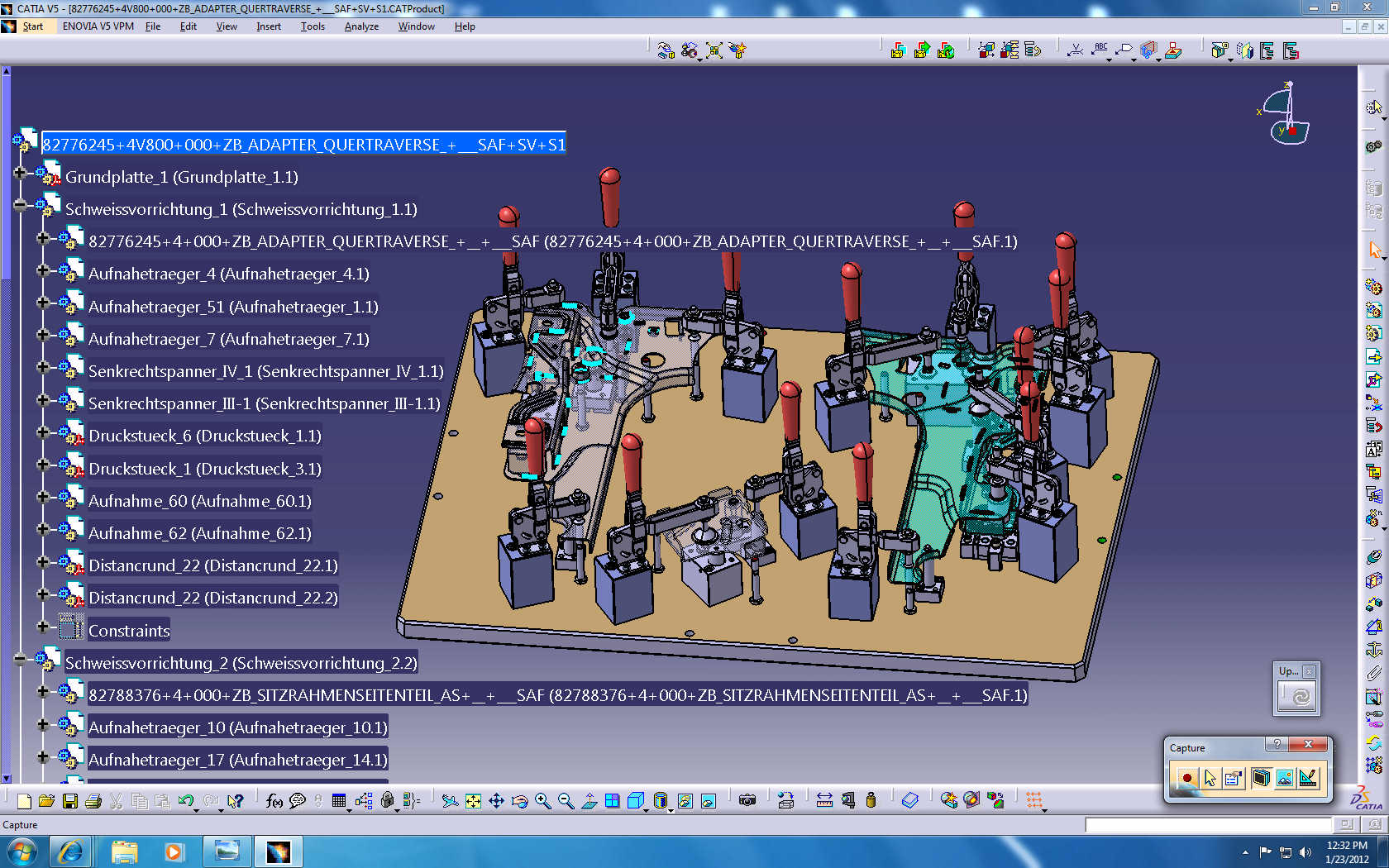1389x868 pixels.
Task: Save the product with the floppy icon
Action: pos(69,800)
